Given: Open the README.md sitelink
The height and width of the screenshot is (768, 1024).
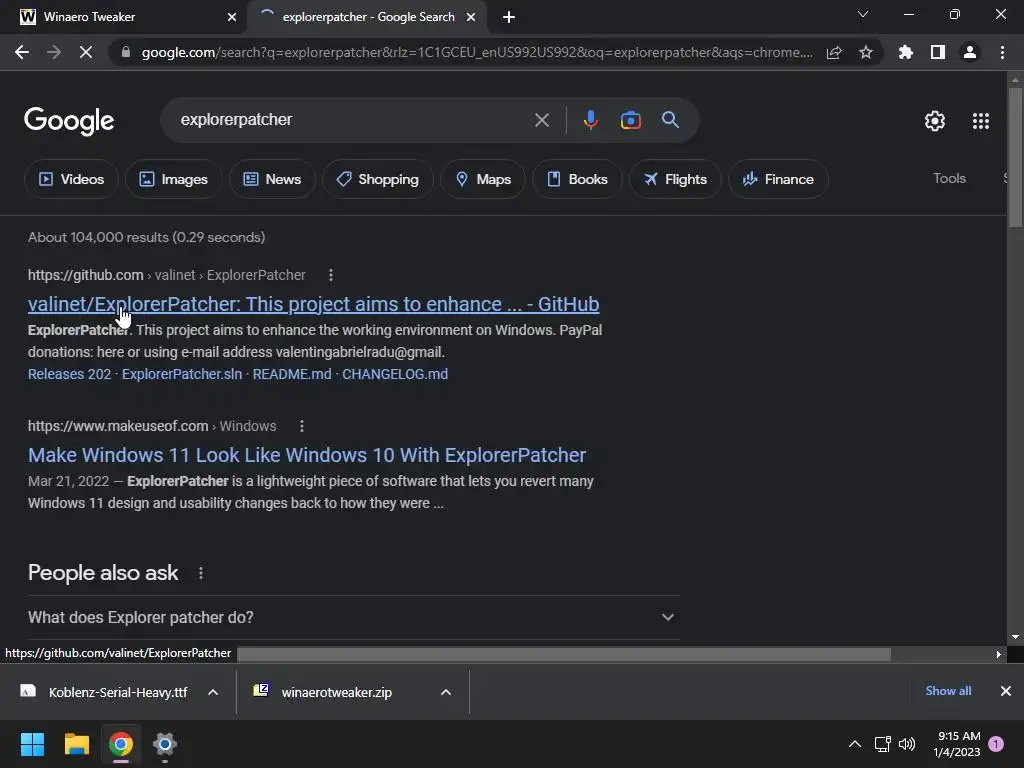Looking at the screenshot, I should pos(292,374).
